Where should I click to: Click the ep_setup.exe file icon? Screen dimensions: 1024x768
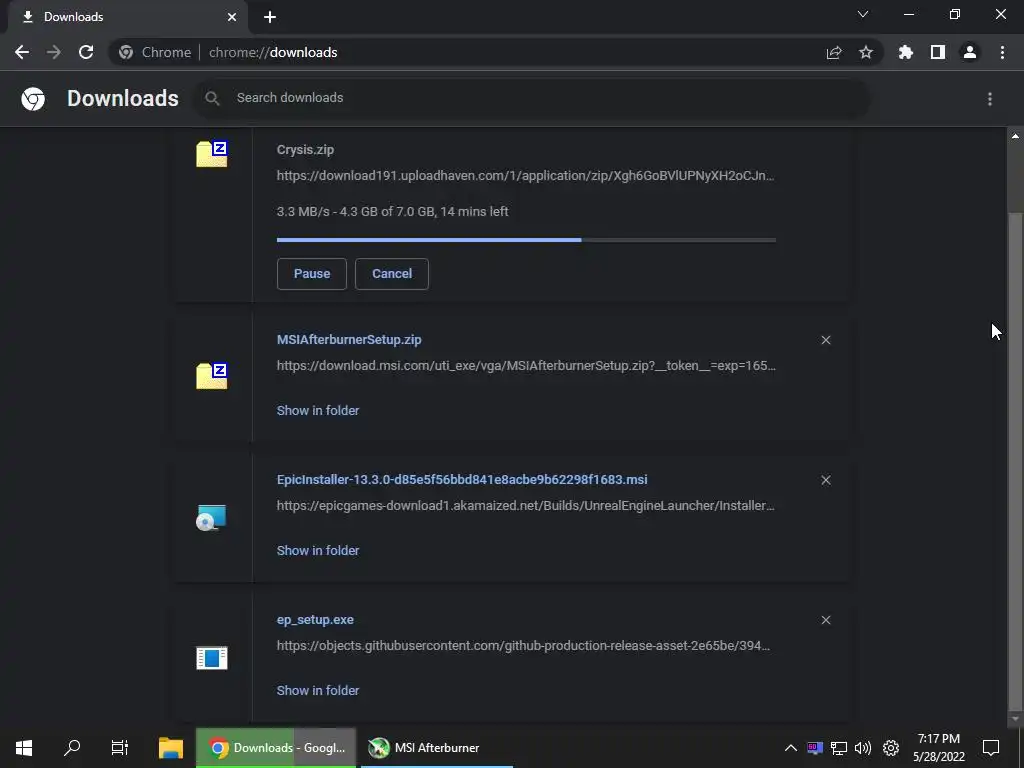pyautogui.click(x=212, y=657)
